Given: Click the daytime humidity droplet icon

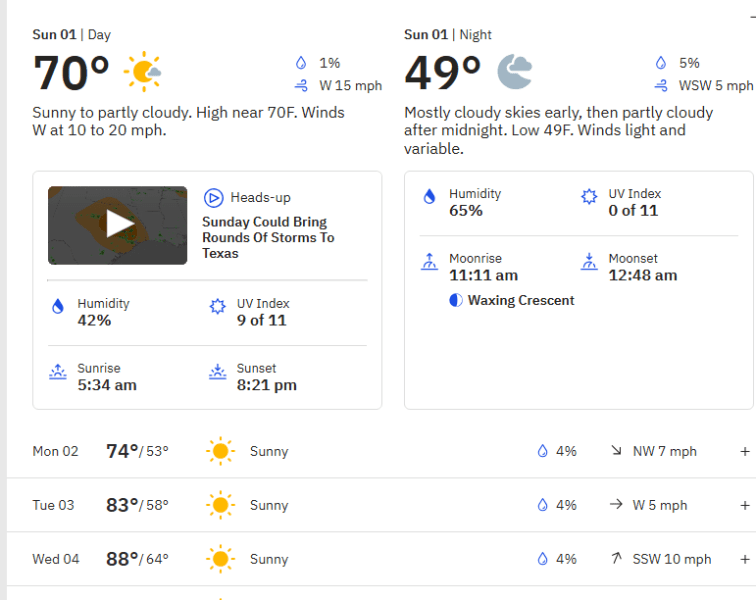Looking at the screenshot, I should 58,307.
